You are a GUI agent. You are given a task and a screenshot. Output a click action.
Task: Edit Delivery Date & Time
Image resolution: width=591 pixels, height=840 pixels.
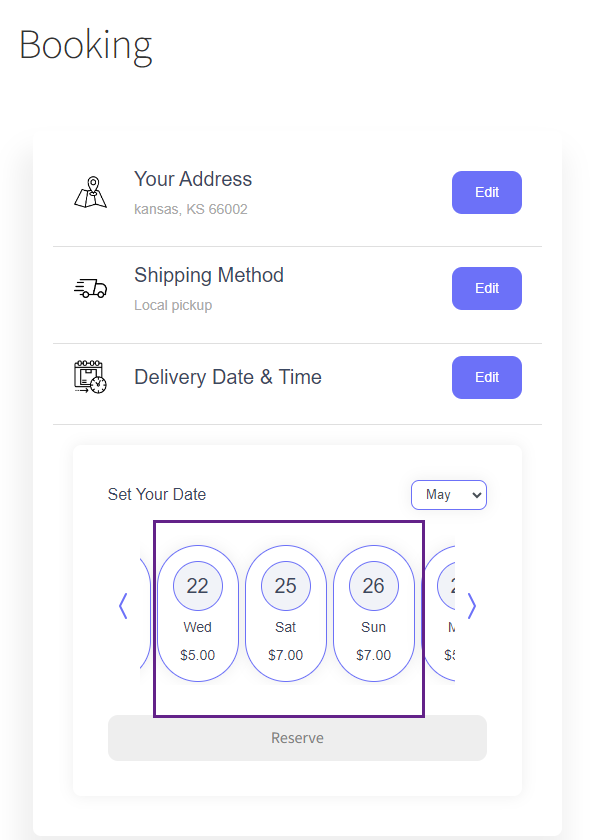[x=487, y=377]
